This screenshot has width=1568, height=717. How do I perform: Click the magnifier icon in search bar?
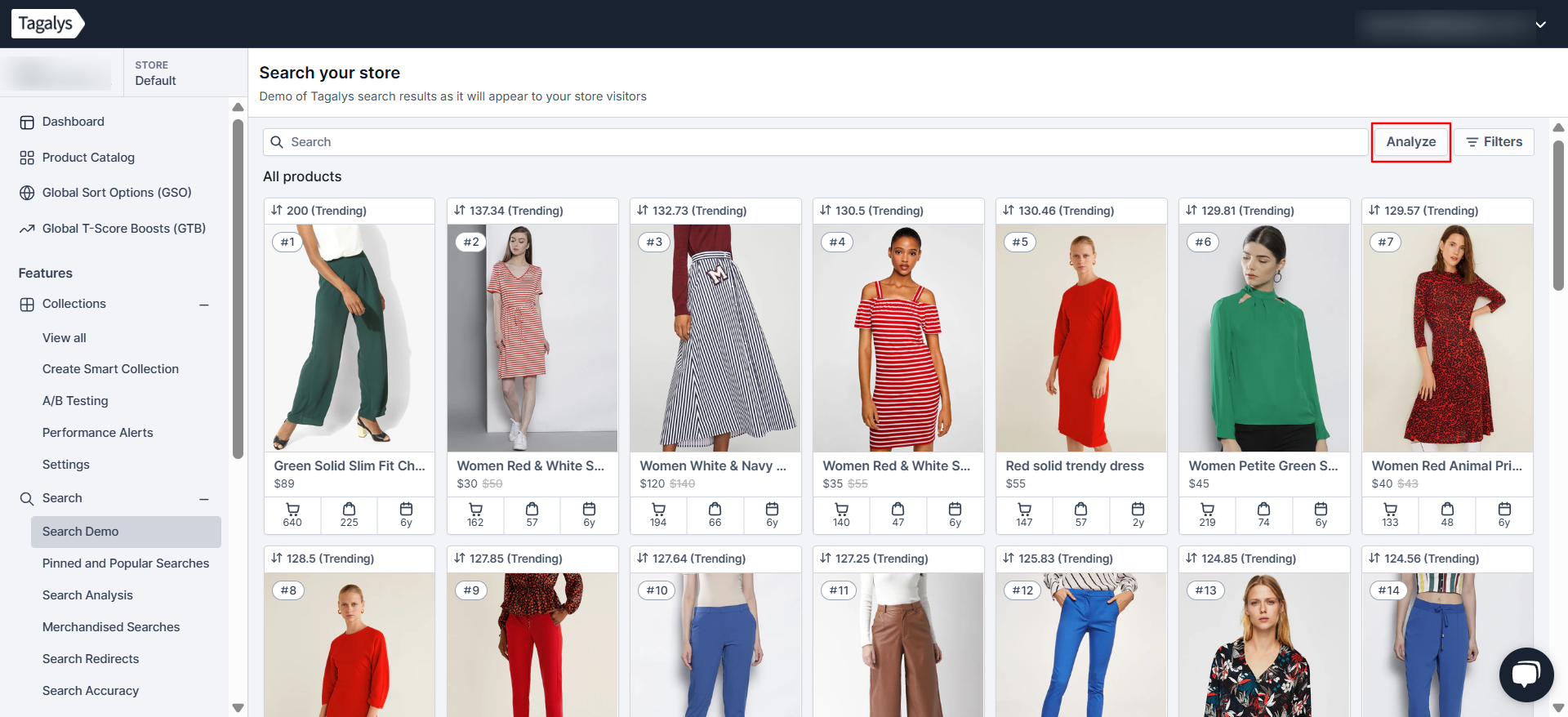tap(277, 142)
